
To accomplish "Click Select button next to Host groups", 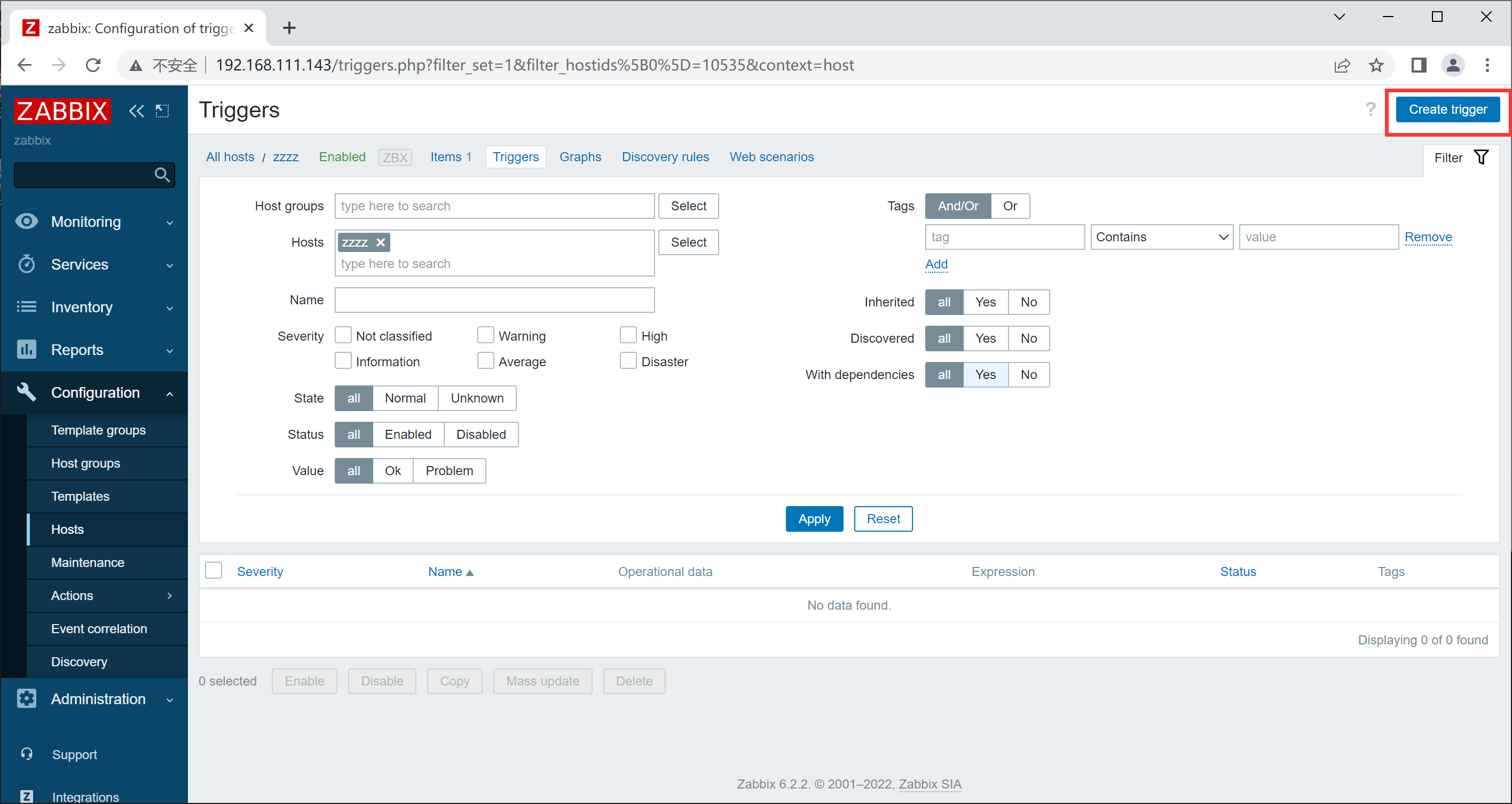I will [x=689, y=206].
